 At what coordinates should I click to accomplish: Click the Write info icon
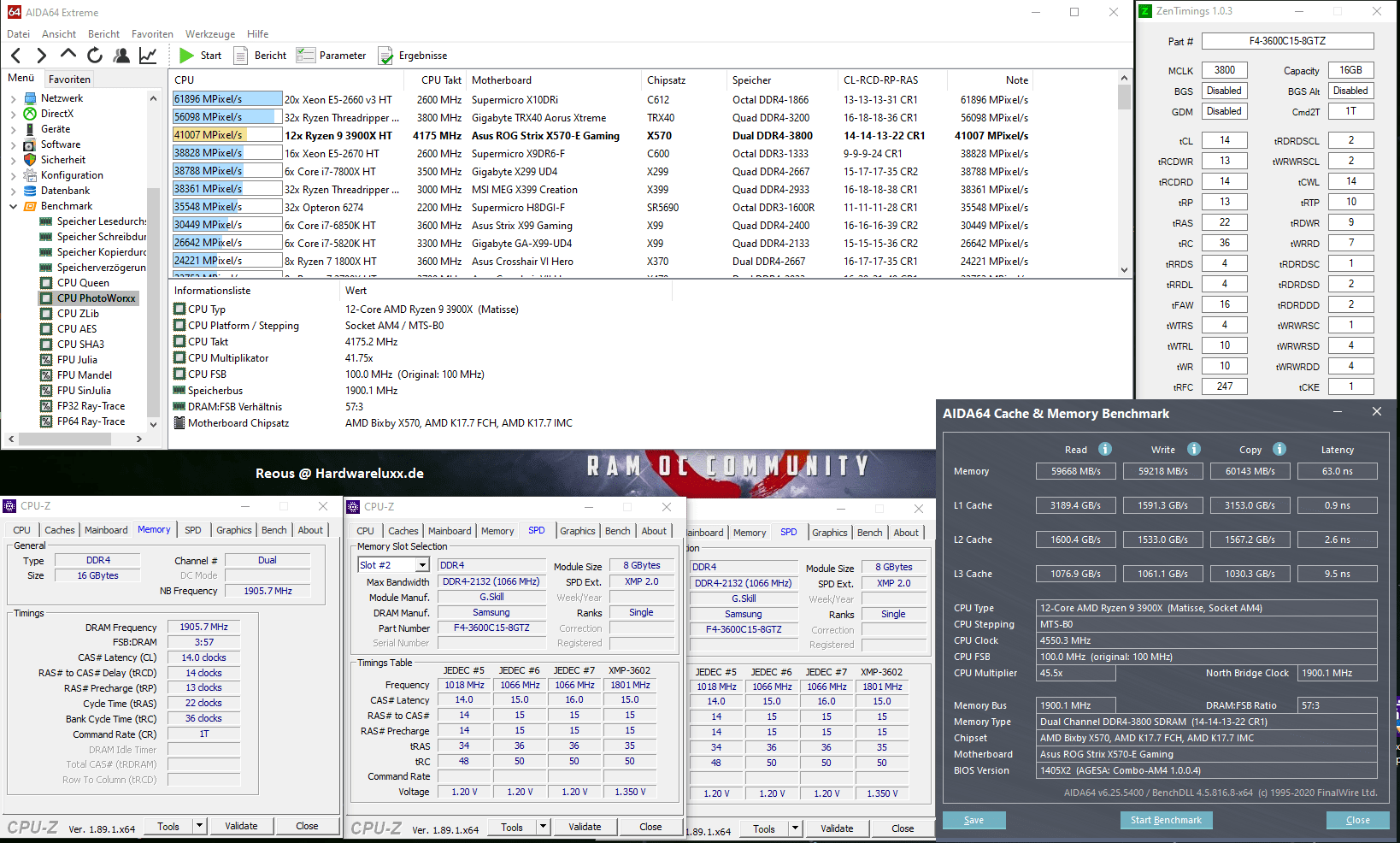click(x=1194, y=449)
